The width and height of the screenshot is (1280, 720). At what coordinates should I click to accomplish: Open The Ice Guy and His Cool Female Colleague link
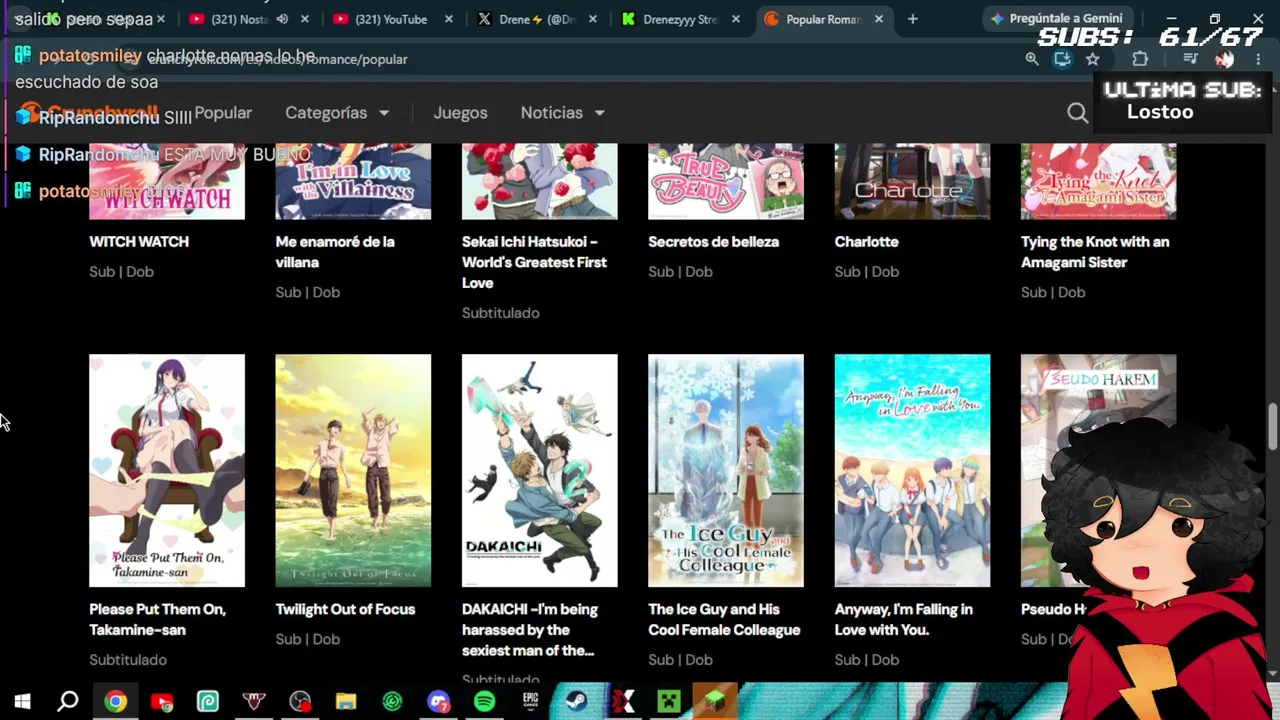724,620
